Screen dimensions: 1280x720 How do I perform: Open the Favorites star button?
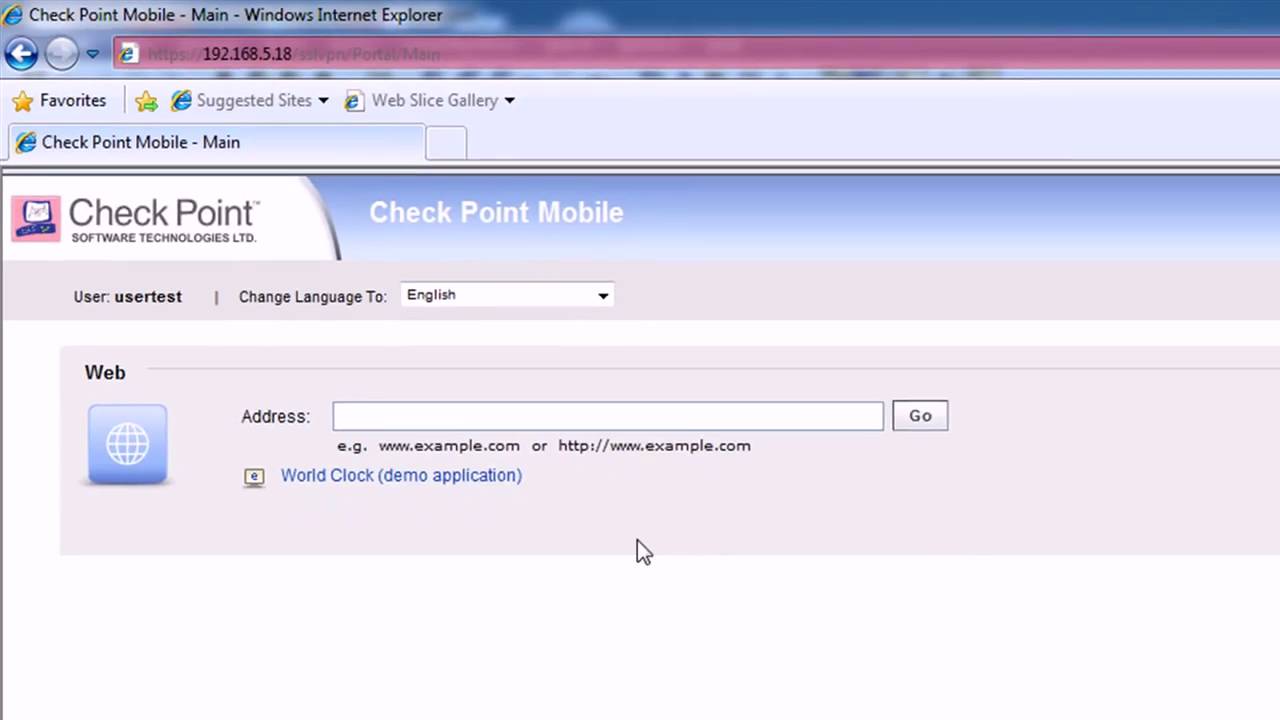pos(58,100)
